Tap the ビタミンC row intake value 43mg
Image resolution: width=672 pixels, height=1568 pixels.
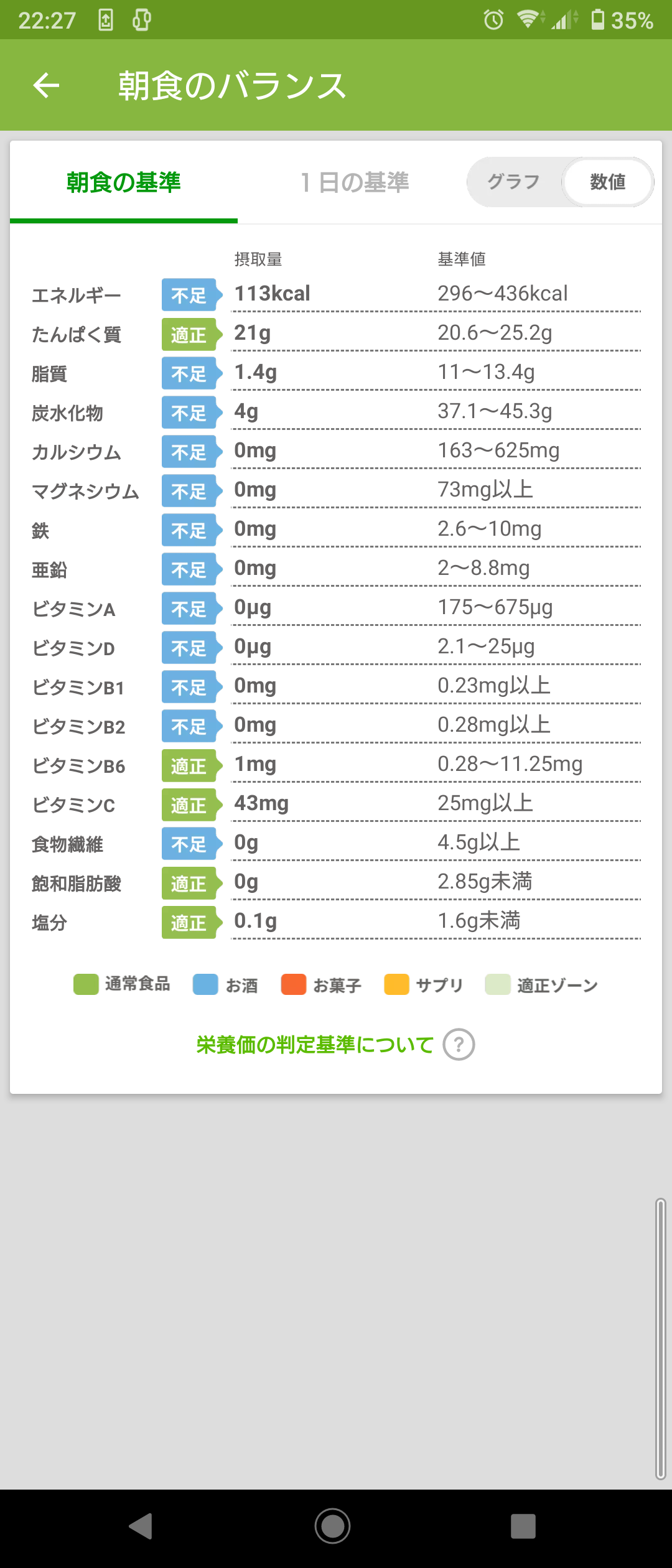coord(261,803)
